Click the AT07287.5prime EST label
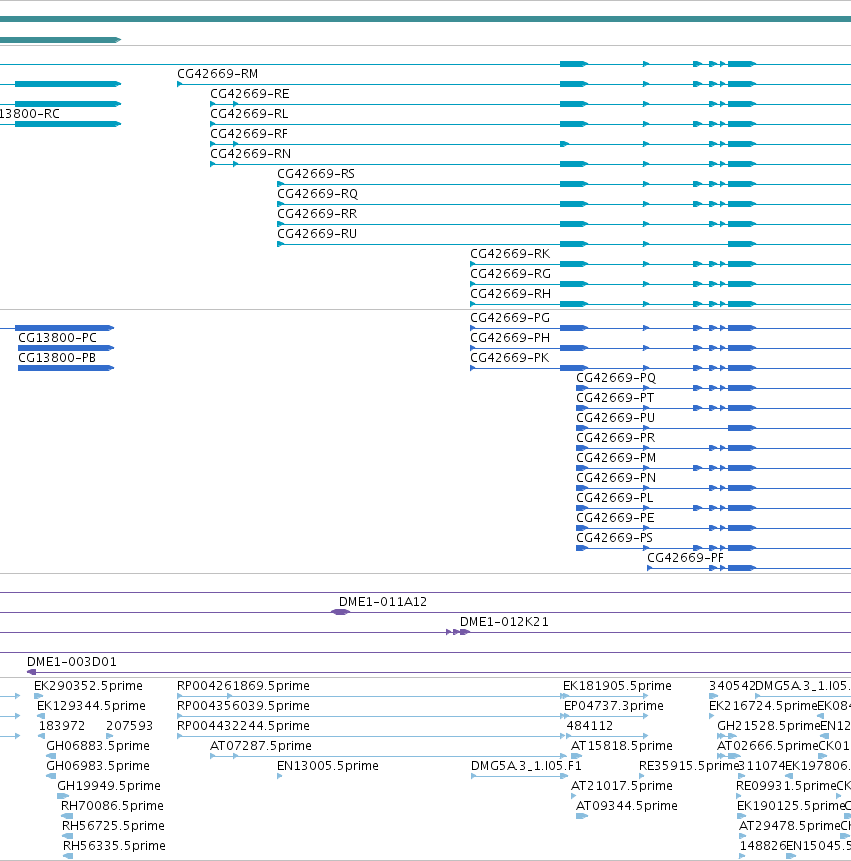 pyautogui.click(x=261, y=746)
